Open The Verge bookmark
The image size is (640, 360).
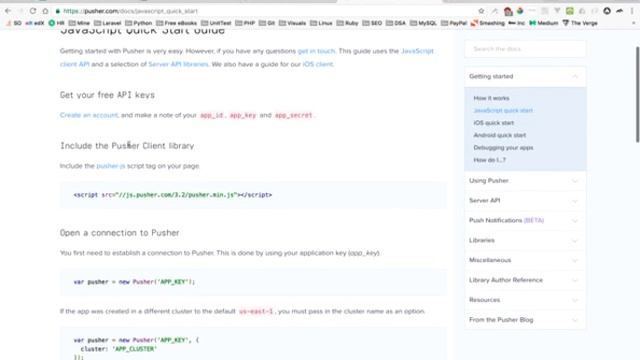580,23
